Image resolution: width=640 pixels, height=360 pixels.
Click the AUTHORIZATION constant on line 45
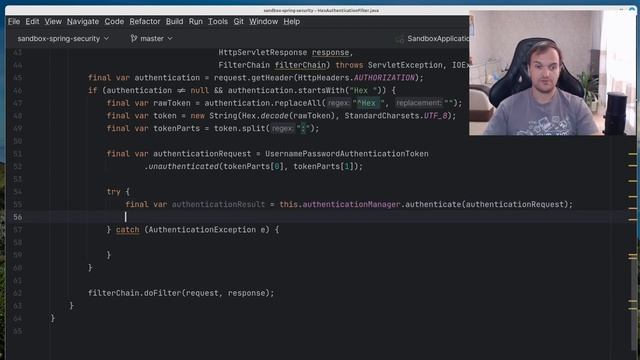(384, 78)
